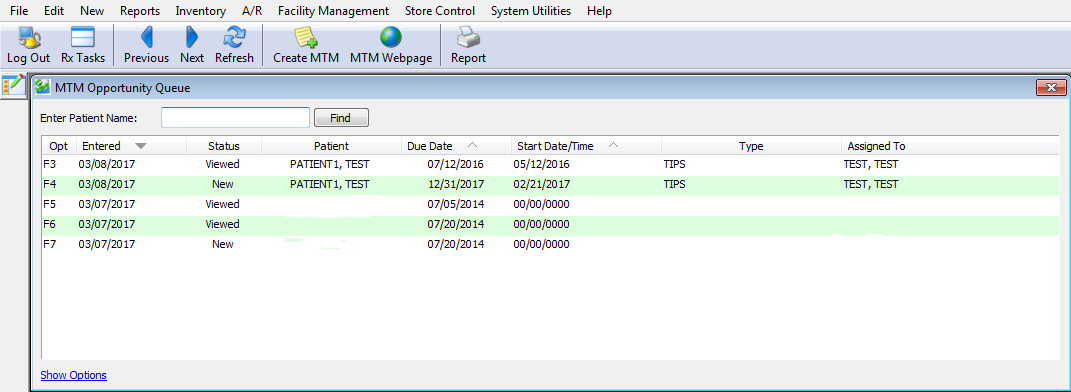Click TIPS type in row F3
Viewport: 1071px width, 392px height.
click(674, 165)
